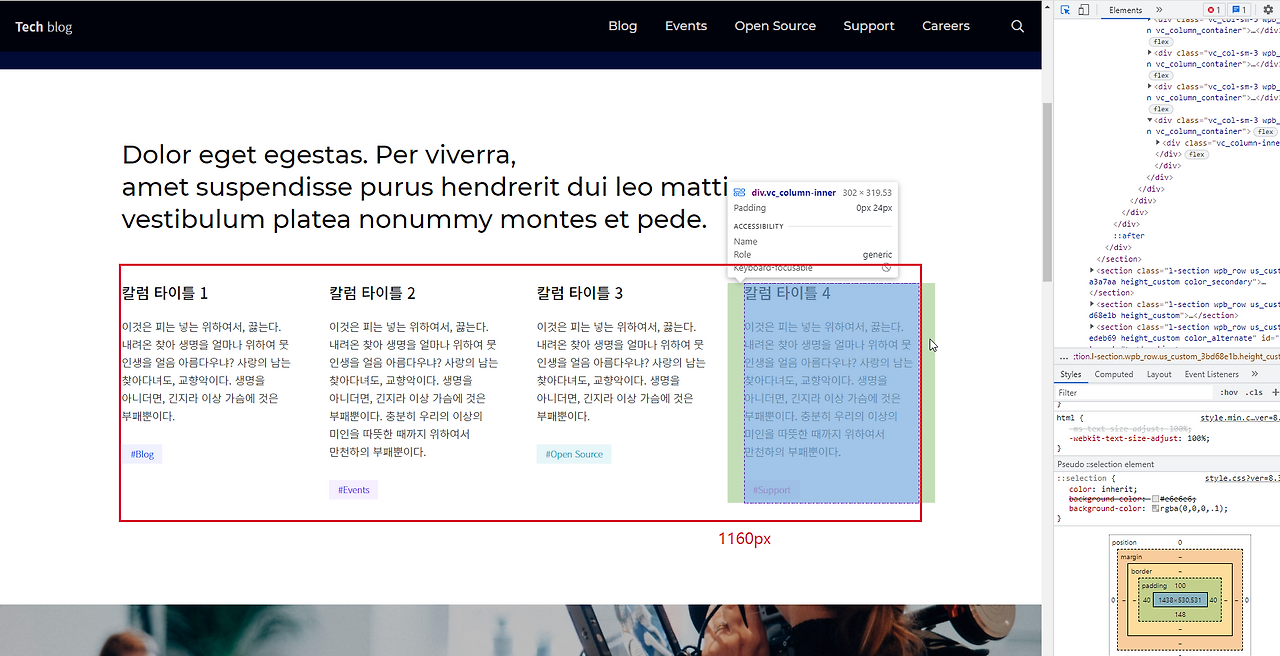Switch to the Layout tab
Image resolution: width=1280 pixels, height=656 pixels.
pos(1159,374)
